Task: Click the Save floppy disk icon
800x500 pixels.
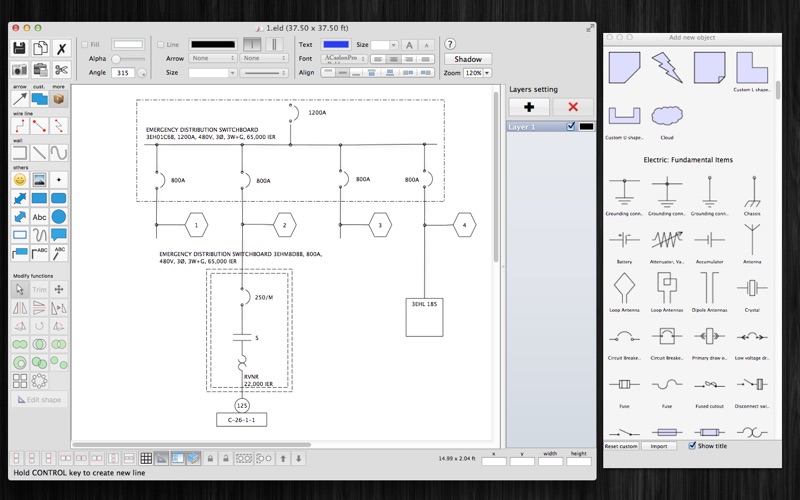Action: click(x=18, y=48)
